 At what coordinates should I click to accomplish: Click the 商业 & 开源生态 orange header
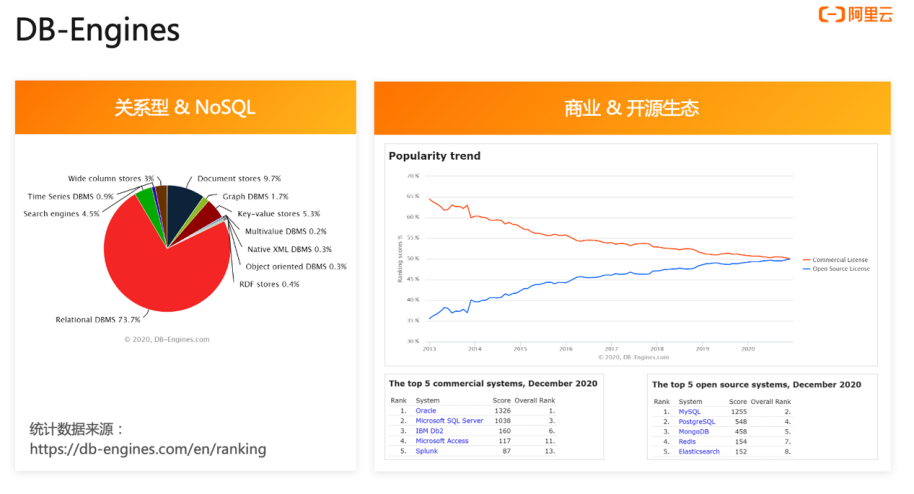click(632, 108)
